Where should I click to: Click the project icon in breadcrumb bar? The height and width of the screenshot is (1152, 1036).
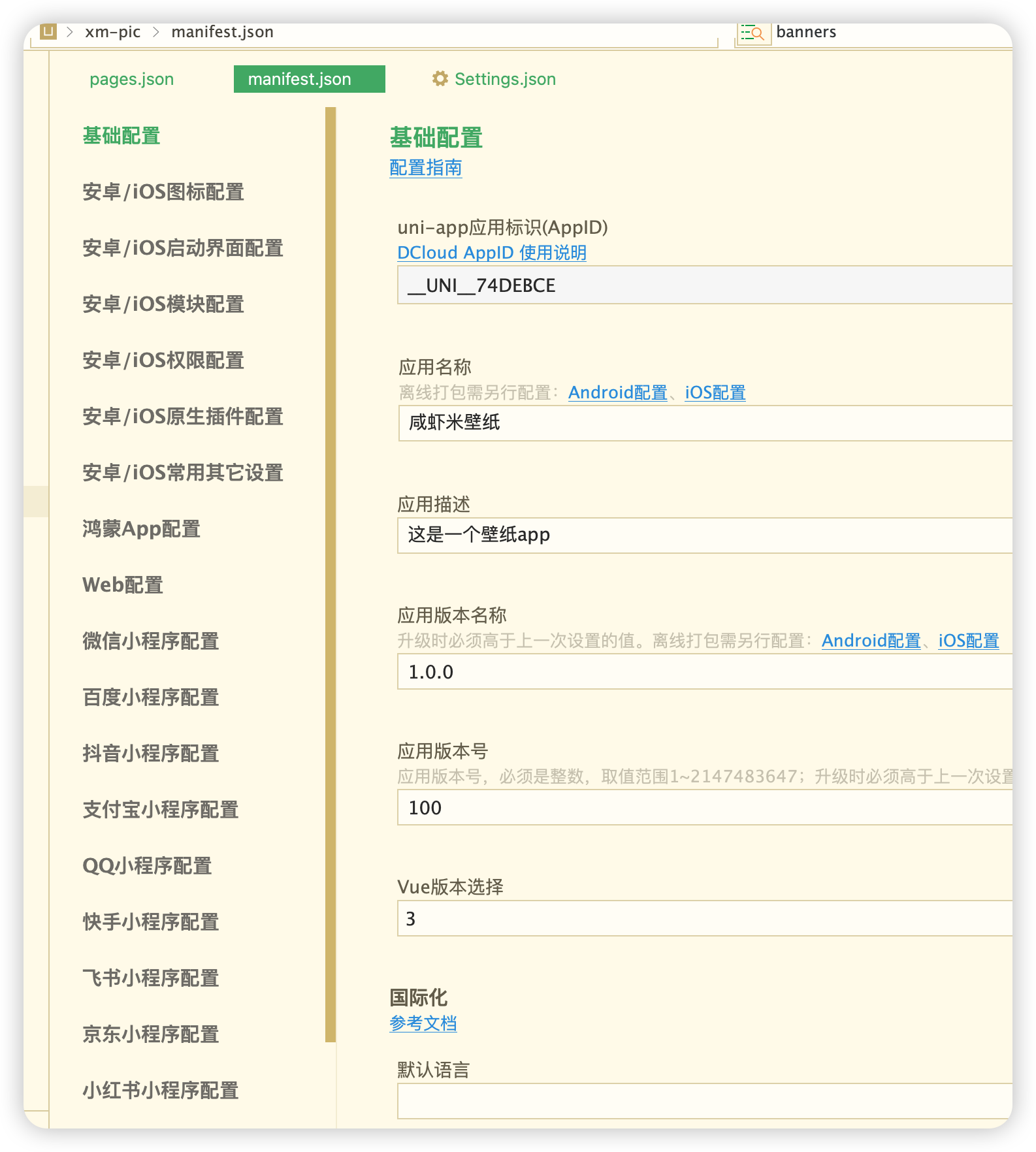click(x=48, y=31)
